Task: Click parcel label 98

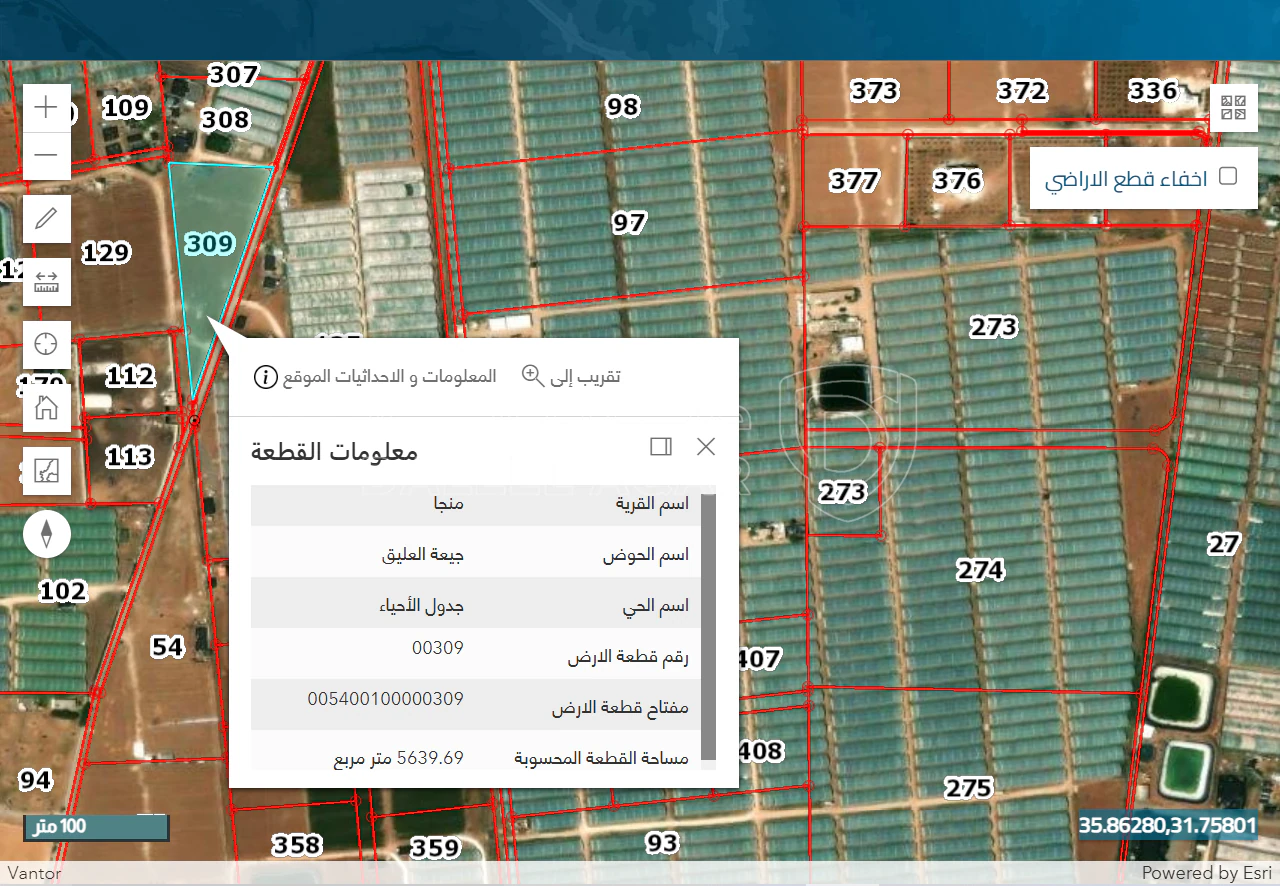Action: [x=622, y=106]
